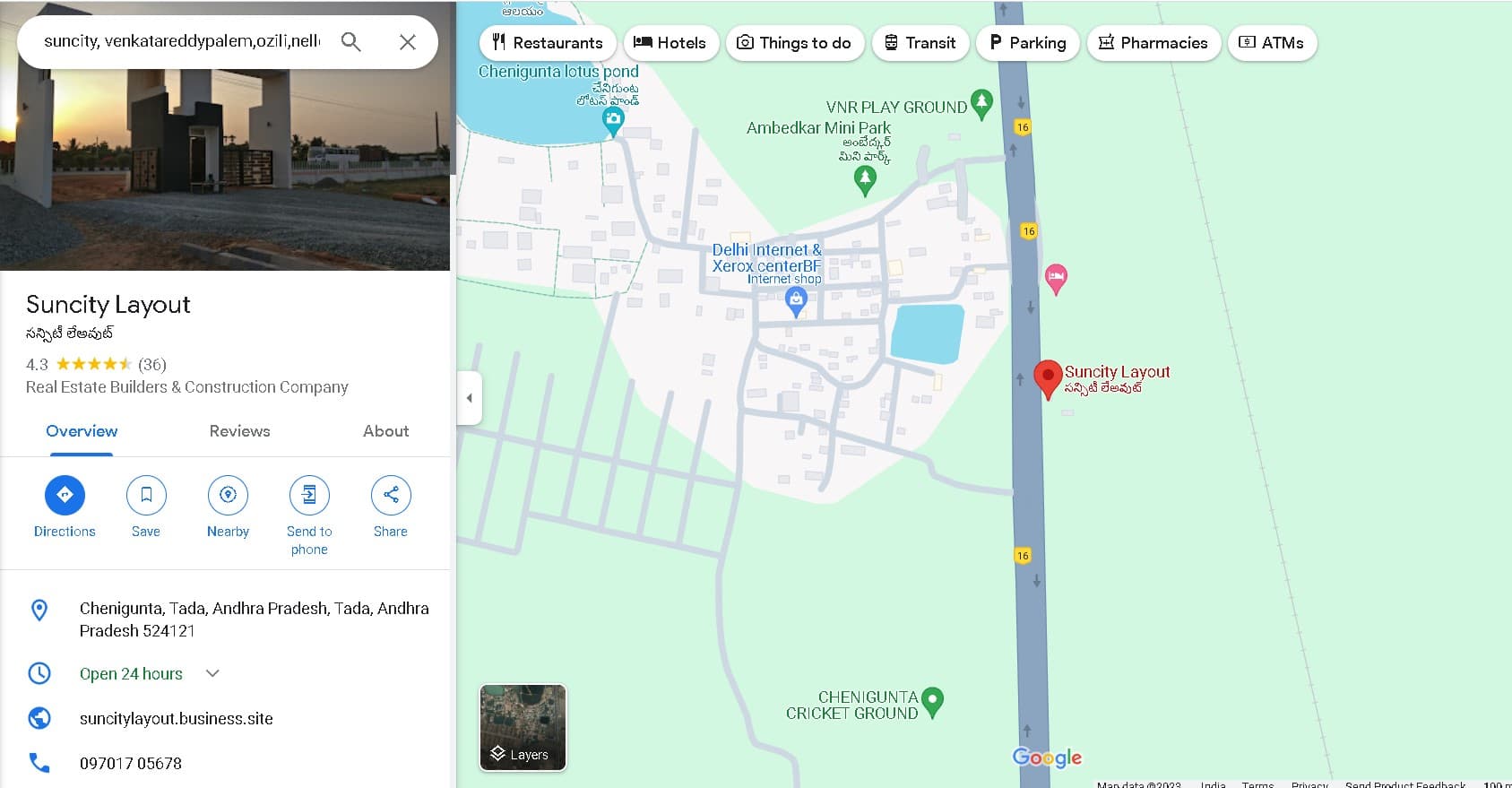The image size is (1512, 788).
Task: Share this place via Share icon
Action: click(391, 495)
